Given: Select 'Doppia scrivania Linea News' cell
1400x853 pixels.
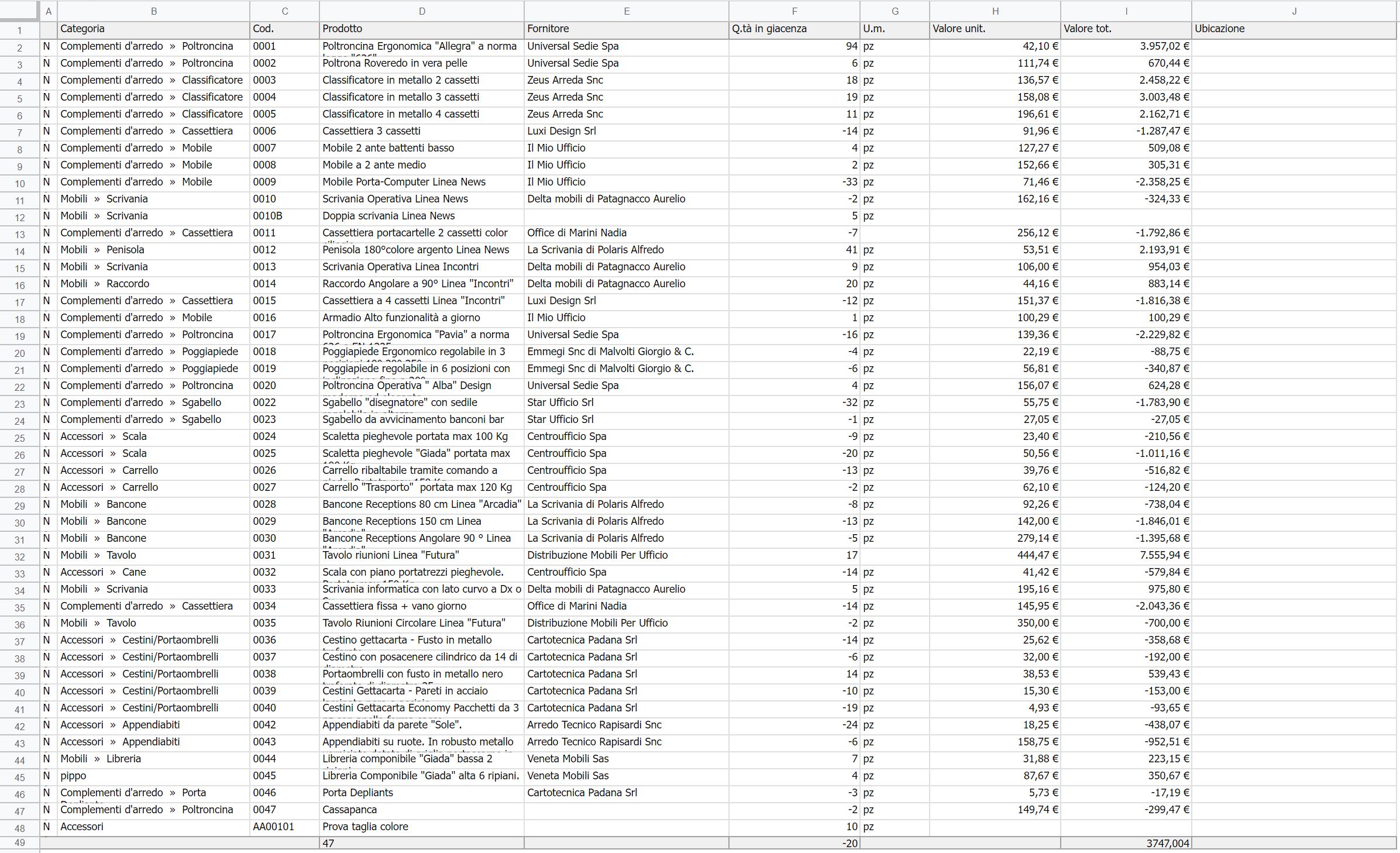Looking at the screenshot, I should click(x=422, y=216).
